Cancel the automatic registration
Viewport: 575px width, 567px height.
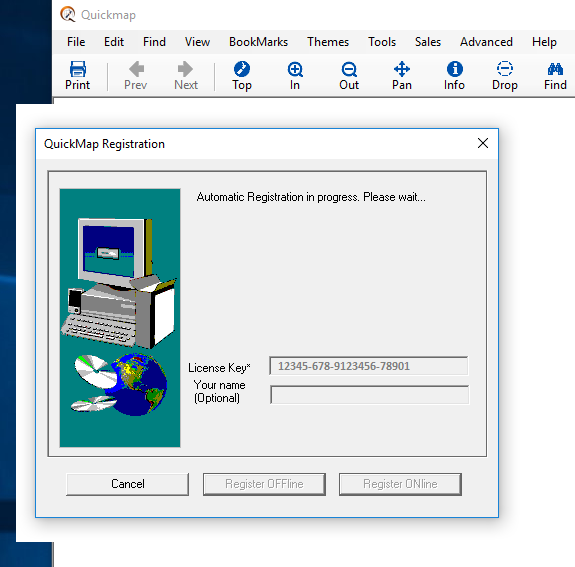128,484
